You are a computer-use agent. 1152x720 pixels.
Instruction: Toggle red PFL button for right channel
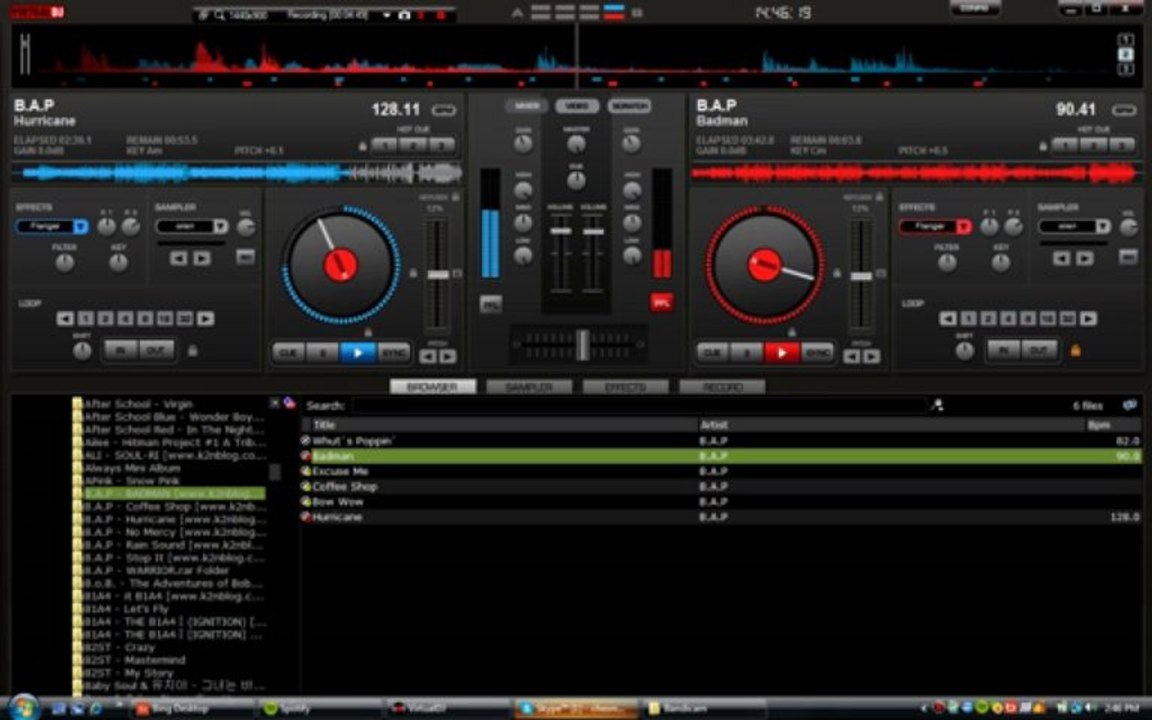pos(662,302)
